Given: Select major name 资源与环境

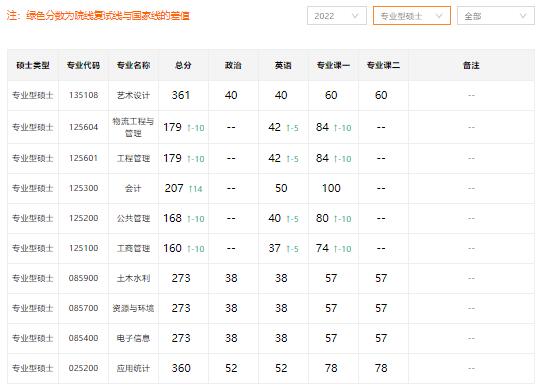Looking at the screenshot, I should click(x=133, y=308).
